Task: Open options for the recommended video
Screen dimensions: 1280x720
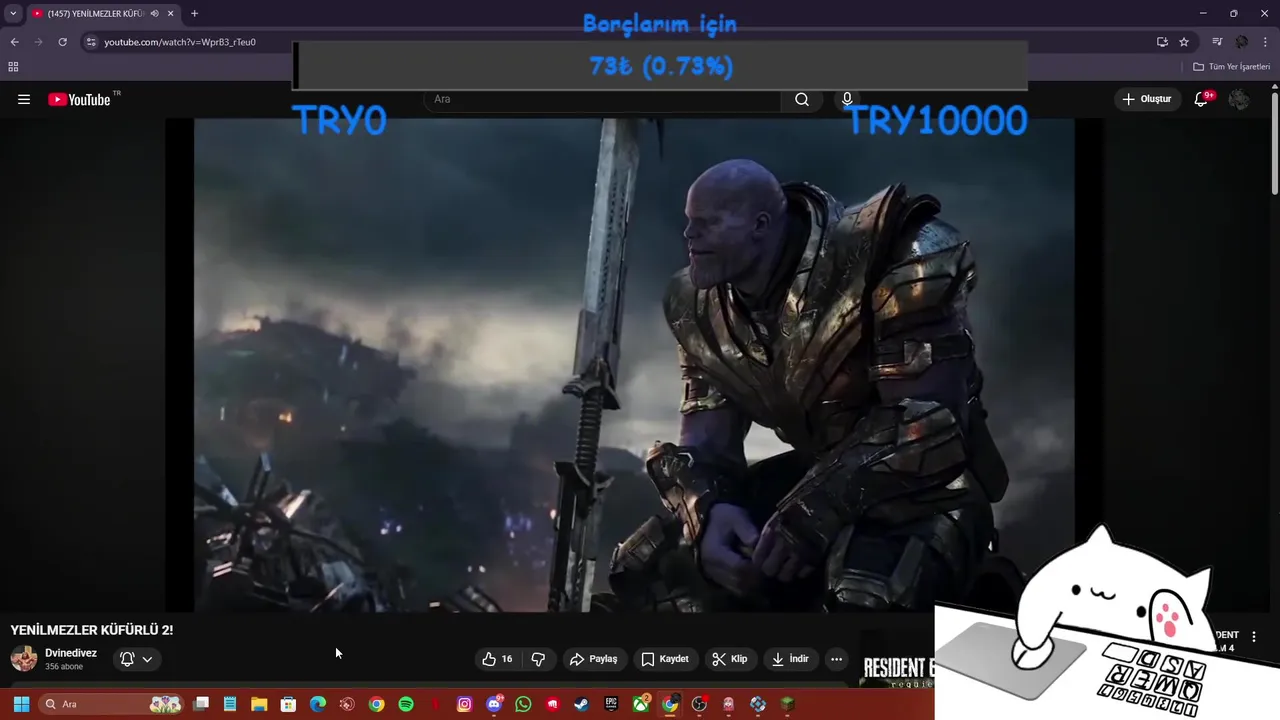Action: [x=1254, y=637]
